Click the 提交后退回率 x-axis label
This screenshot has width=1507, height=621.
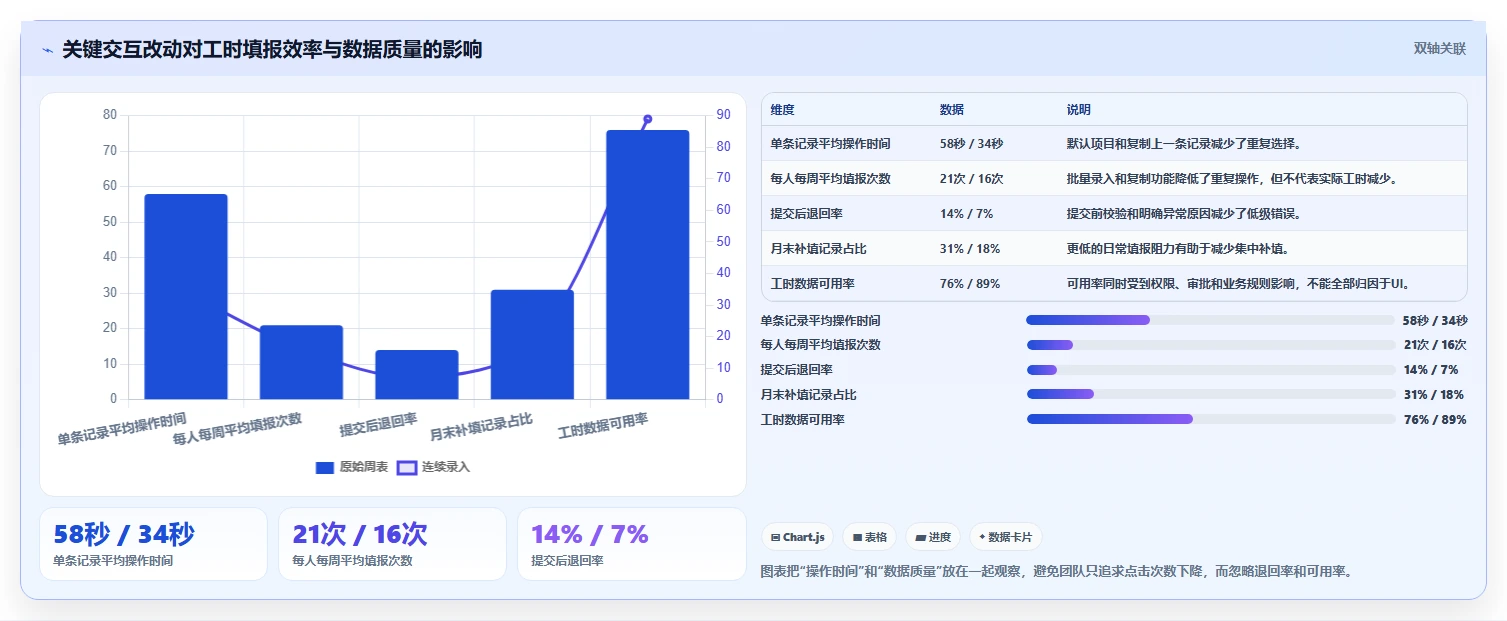tap(379, 425)
